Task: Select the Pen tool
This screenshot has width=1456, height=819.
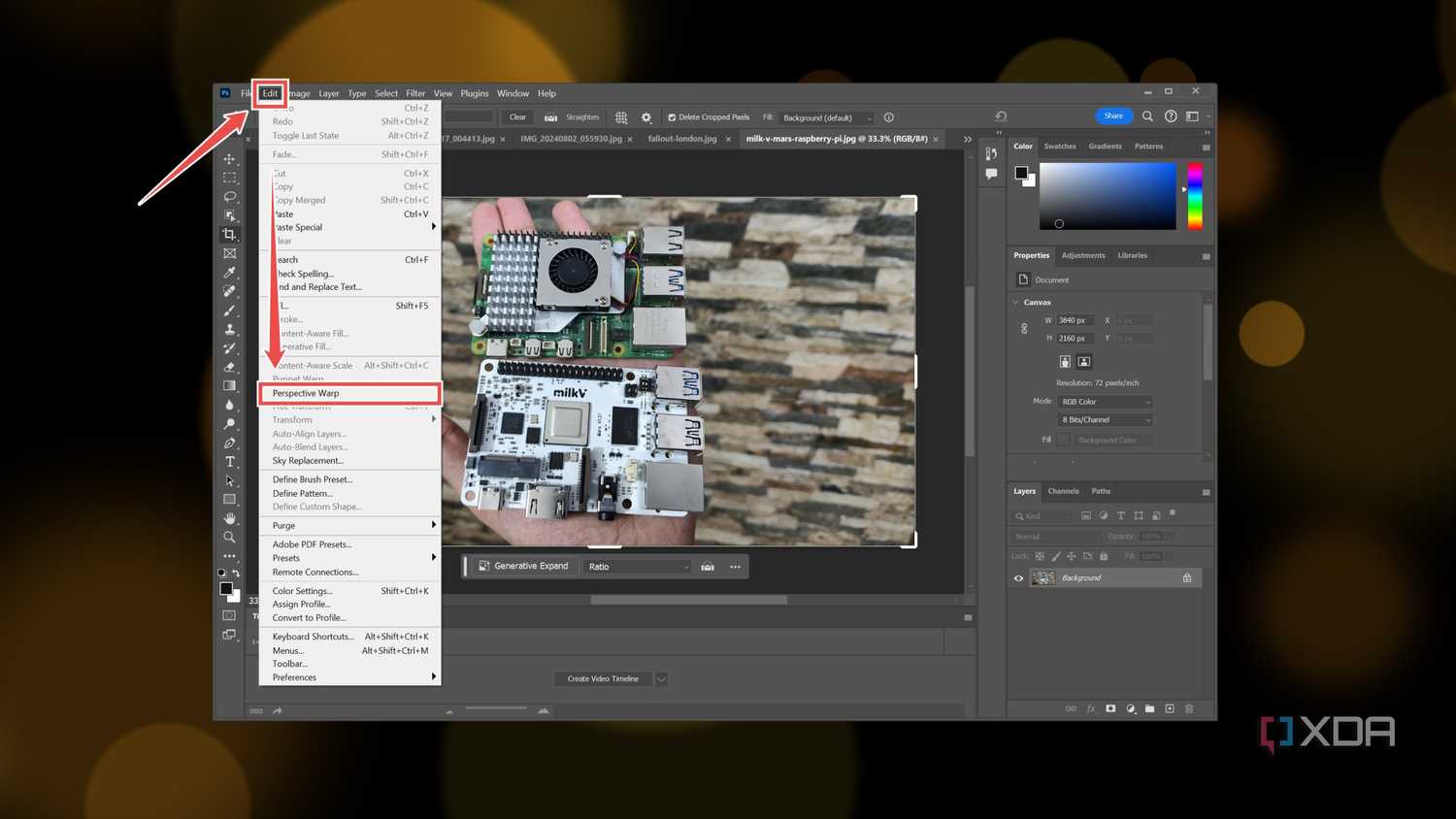Action: click(229, 442)
